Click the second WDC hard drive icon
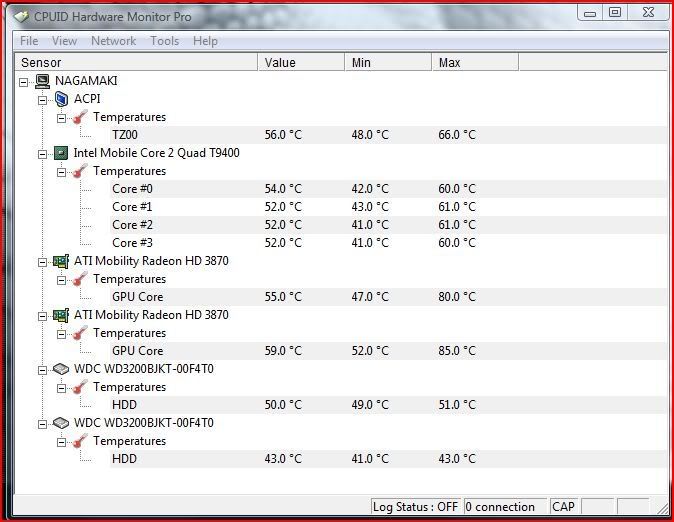The width and height of the screenshot is (674, 522). point(61,423)
